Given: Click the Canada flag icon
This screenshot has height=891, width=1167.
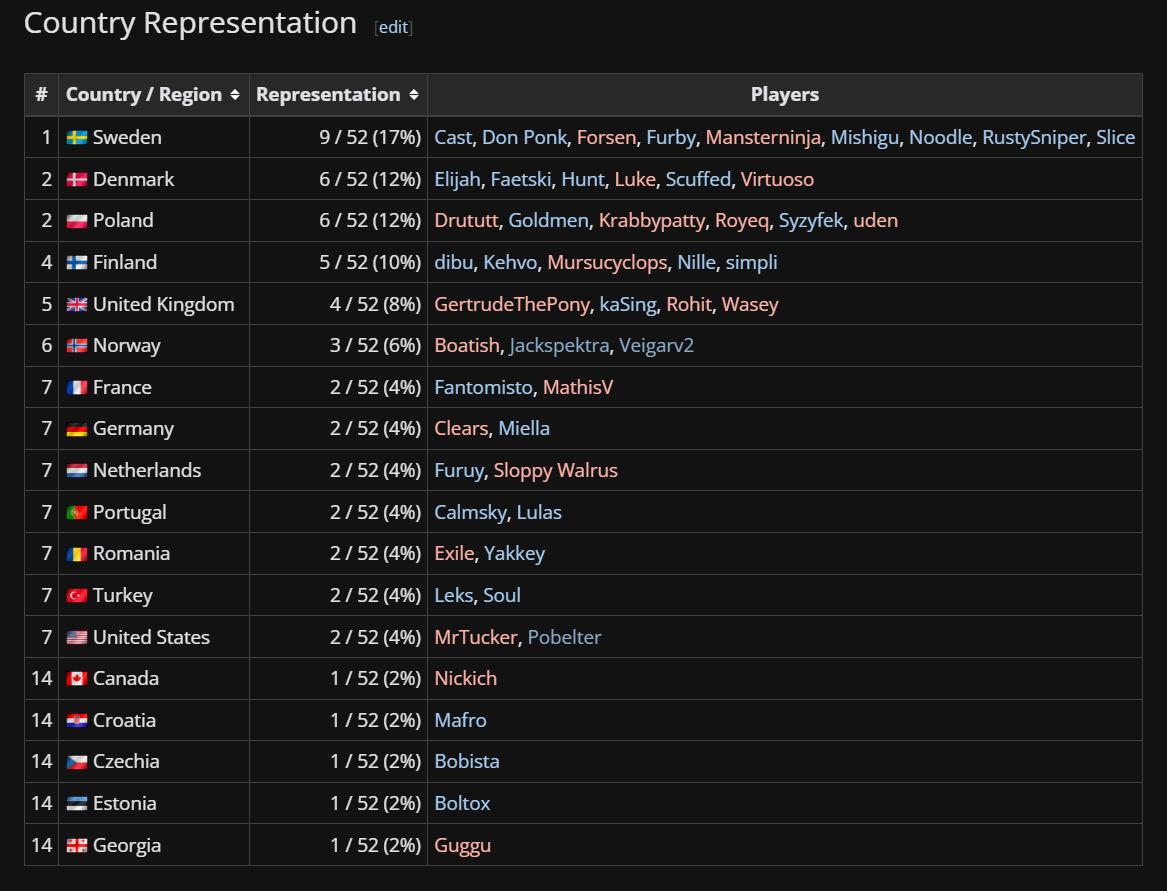Looking at the screenshot, I should [x=77, y=679].
